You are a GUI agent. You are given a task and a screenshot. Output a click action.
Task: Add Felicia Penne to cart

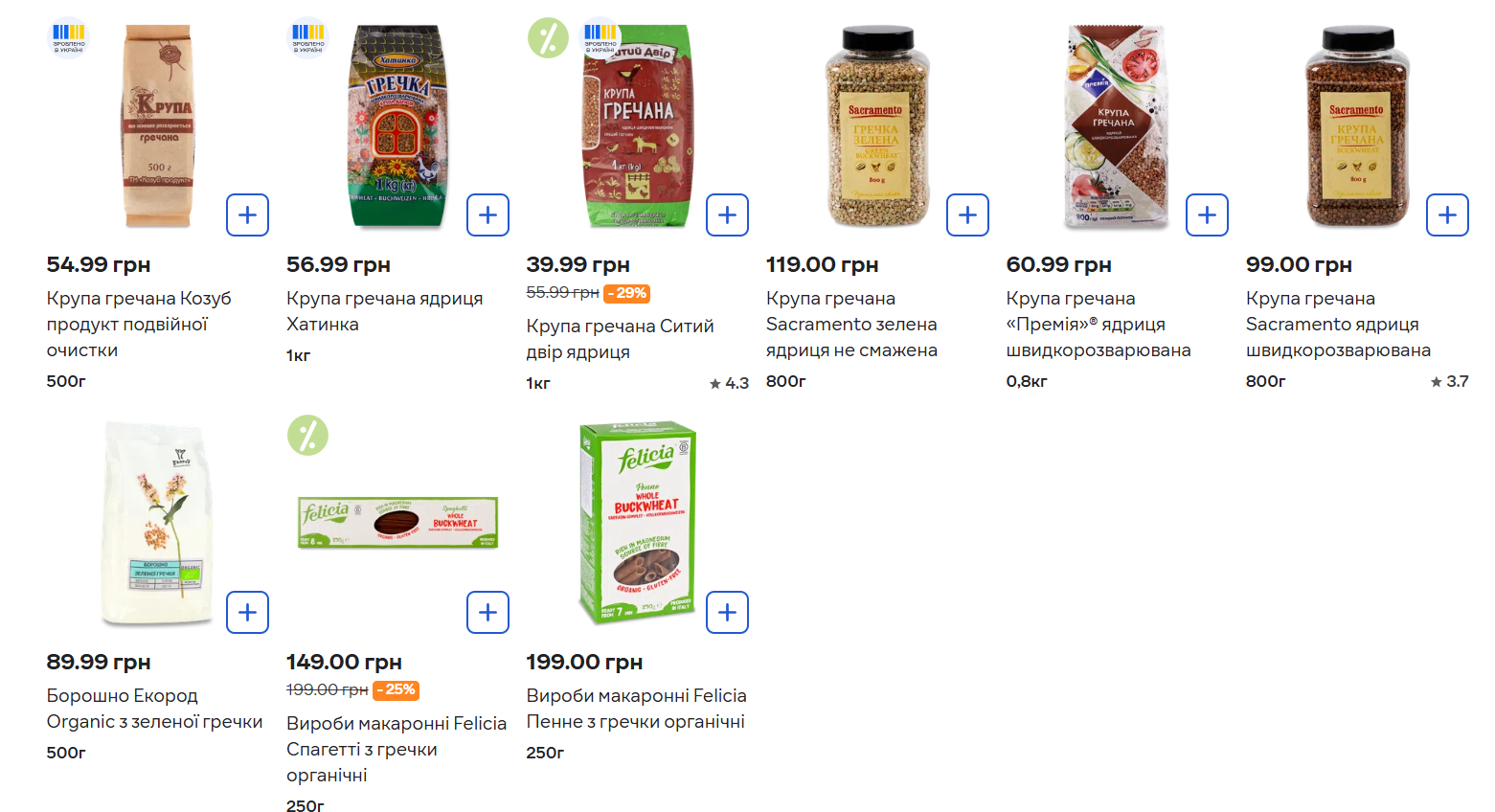pos(727,612)
